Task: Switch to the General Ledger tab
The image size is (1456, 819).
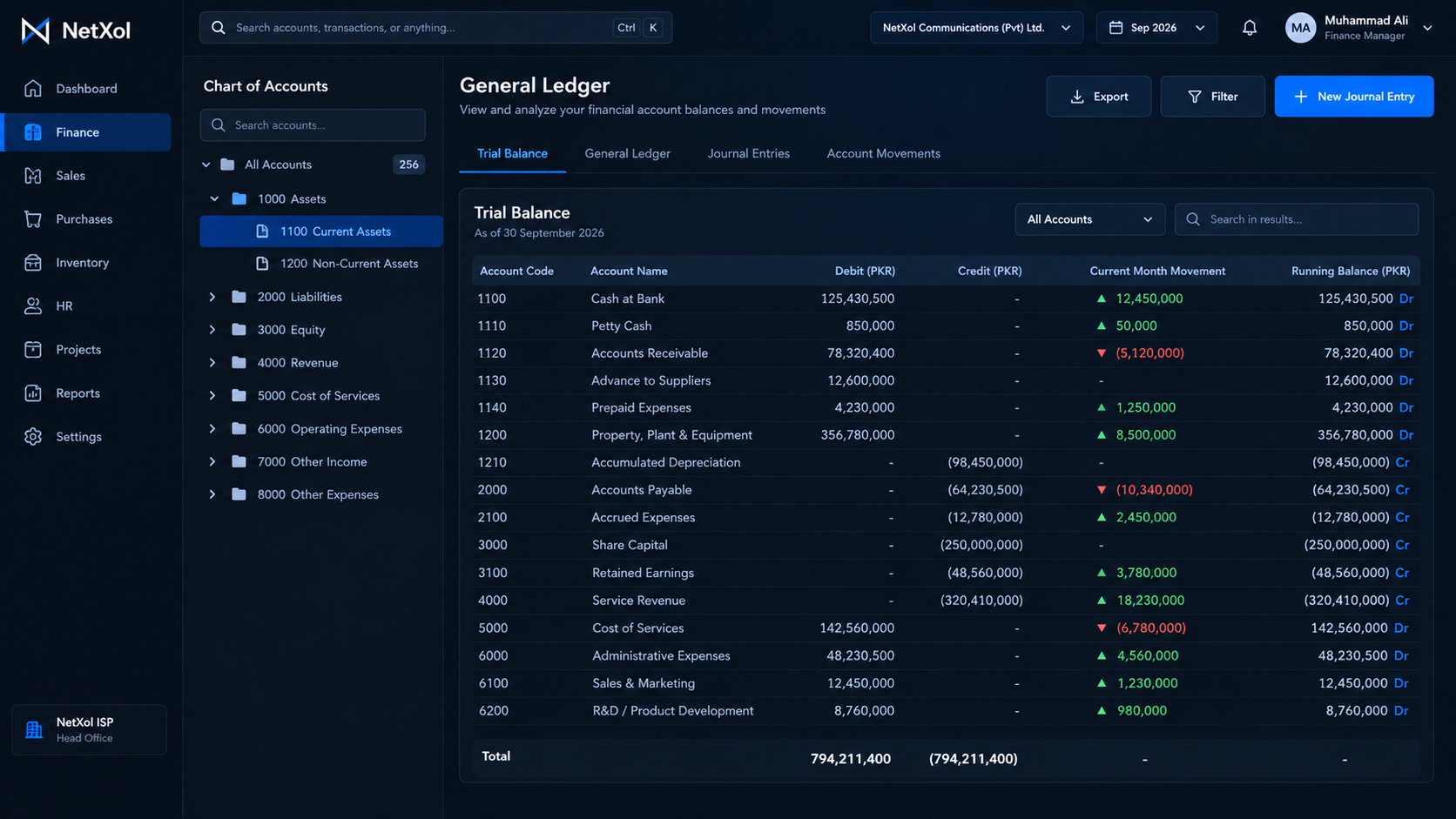Action: (x=628, y=154)
